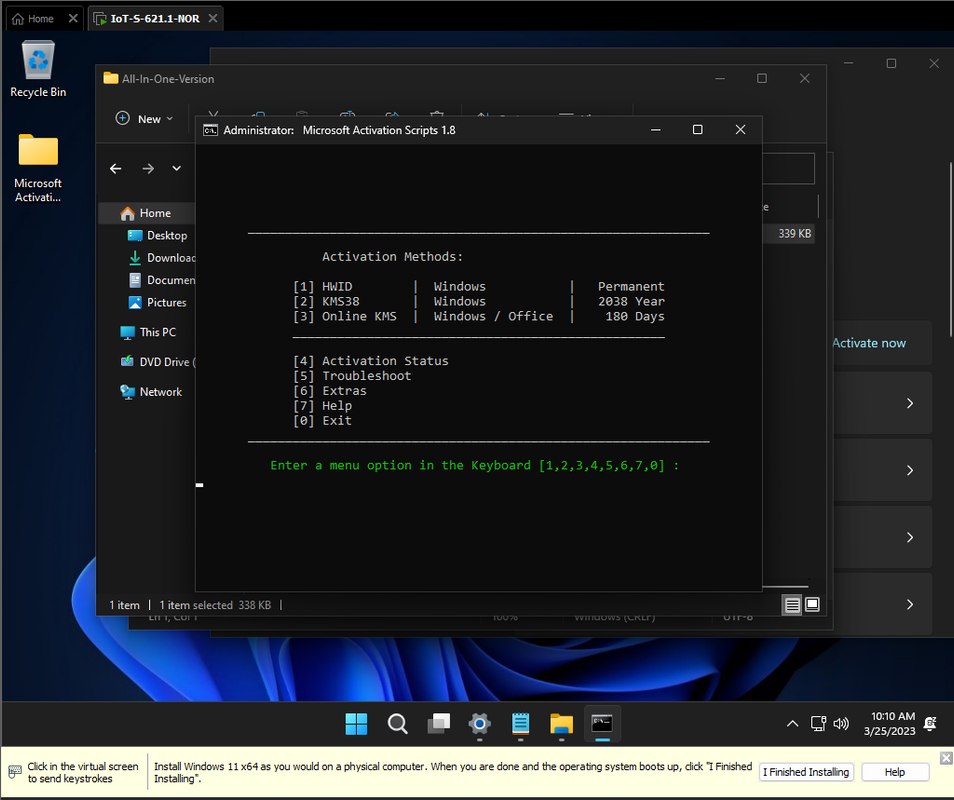This screenshot has width=954, height=800.
Task: Select Home in the navigation pane
Action: click(x=147, y=213)
